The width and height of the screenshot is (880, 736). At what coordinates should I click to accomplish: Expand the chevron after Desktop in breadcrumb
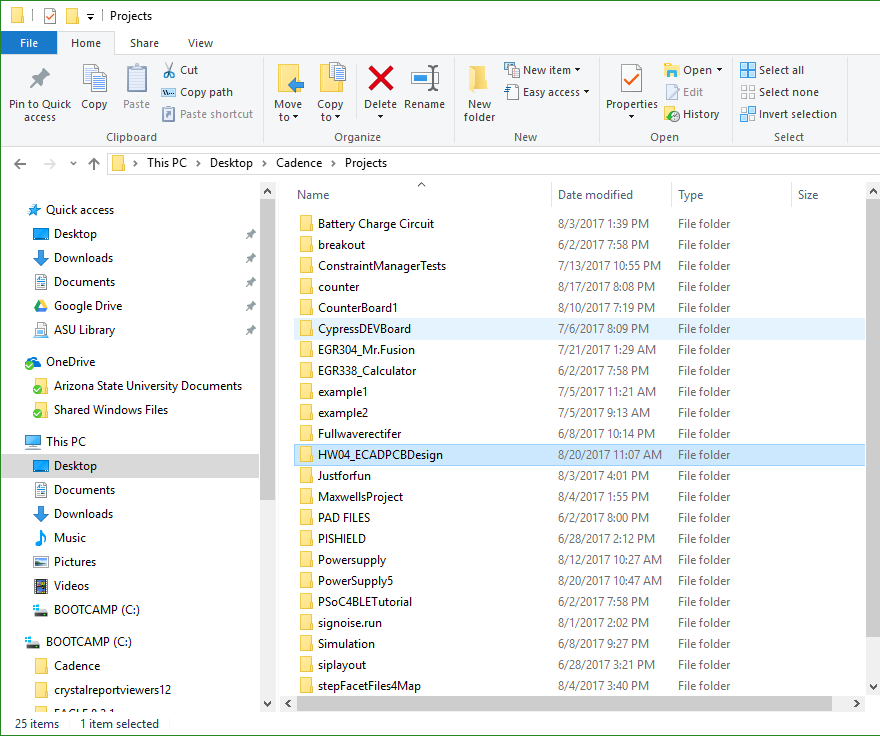coord(264,163)
